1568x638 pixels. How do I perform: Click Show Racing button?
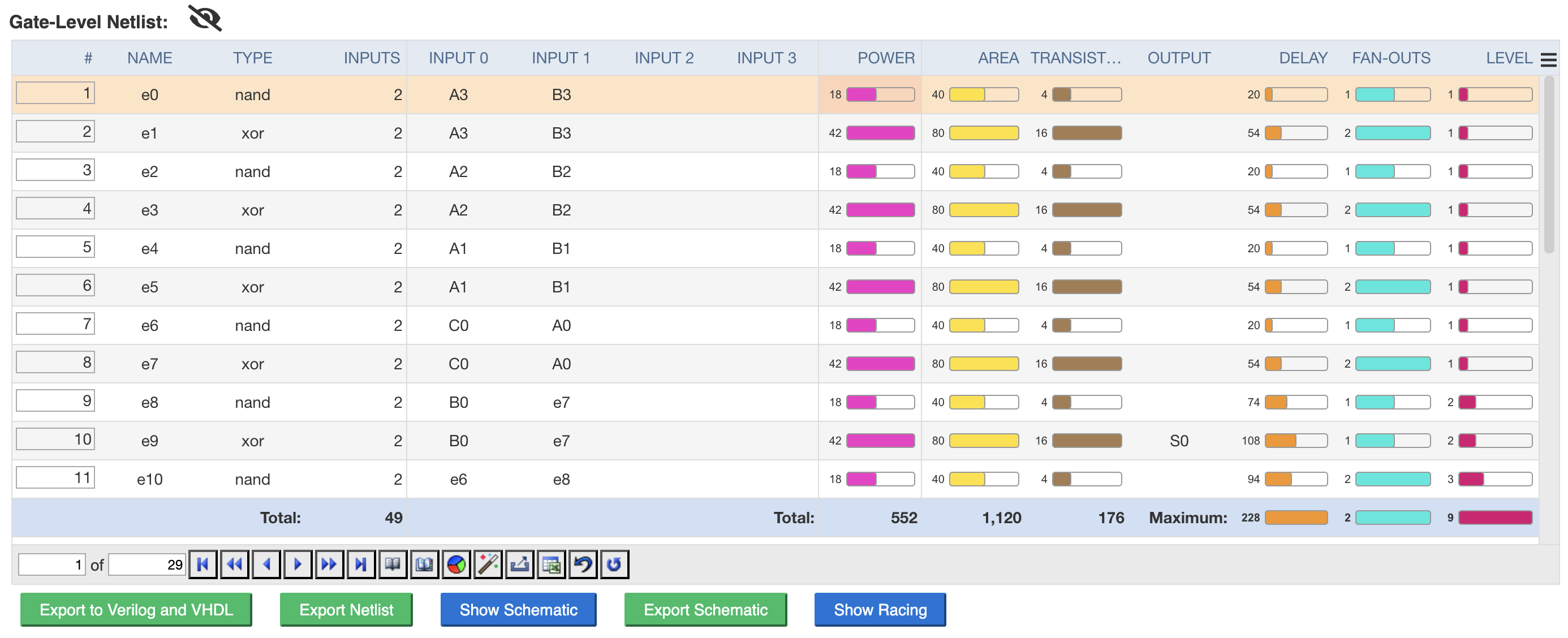tap(880, 609)
